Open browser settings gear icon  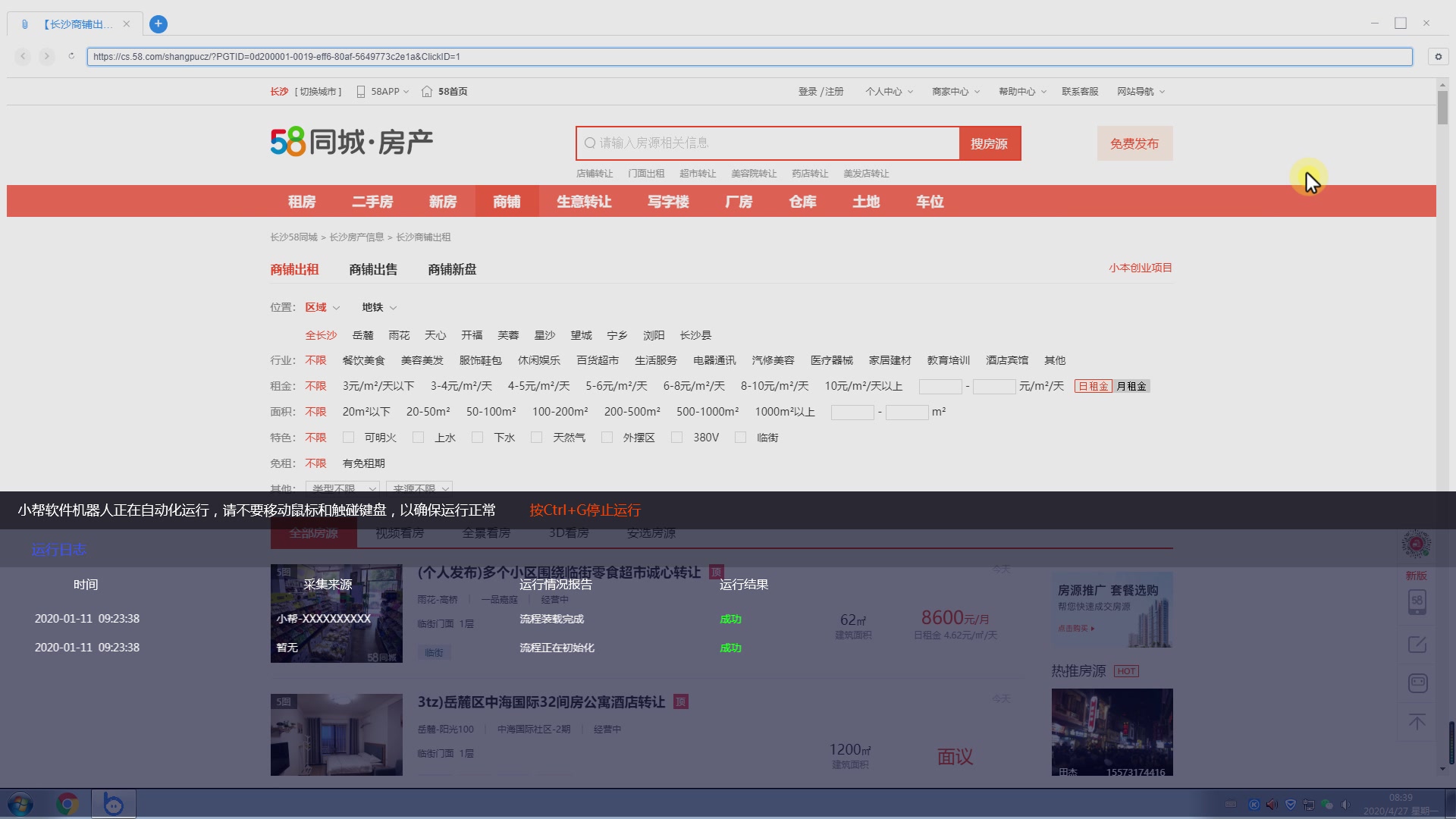[x=1438, y=57]
